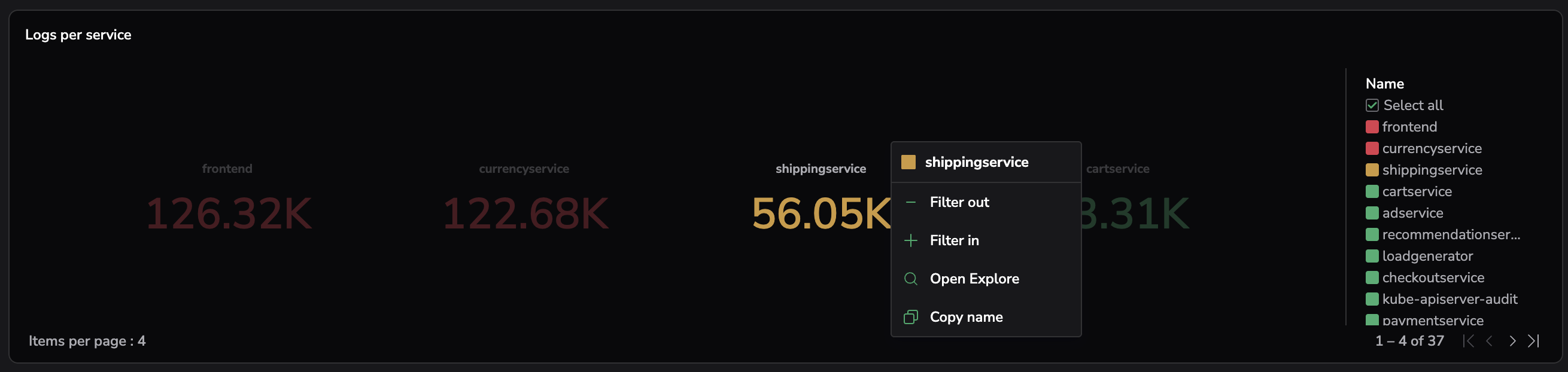
Task: Click the Copy name clipboard icon
Action: point(911,318)
